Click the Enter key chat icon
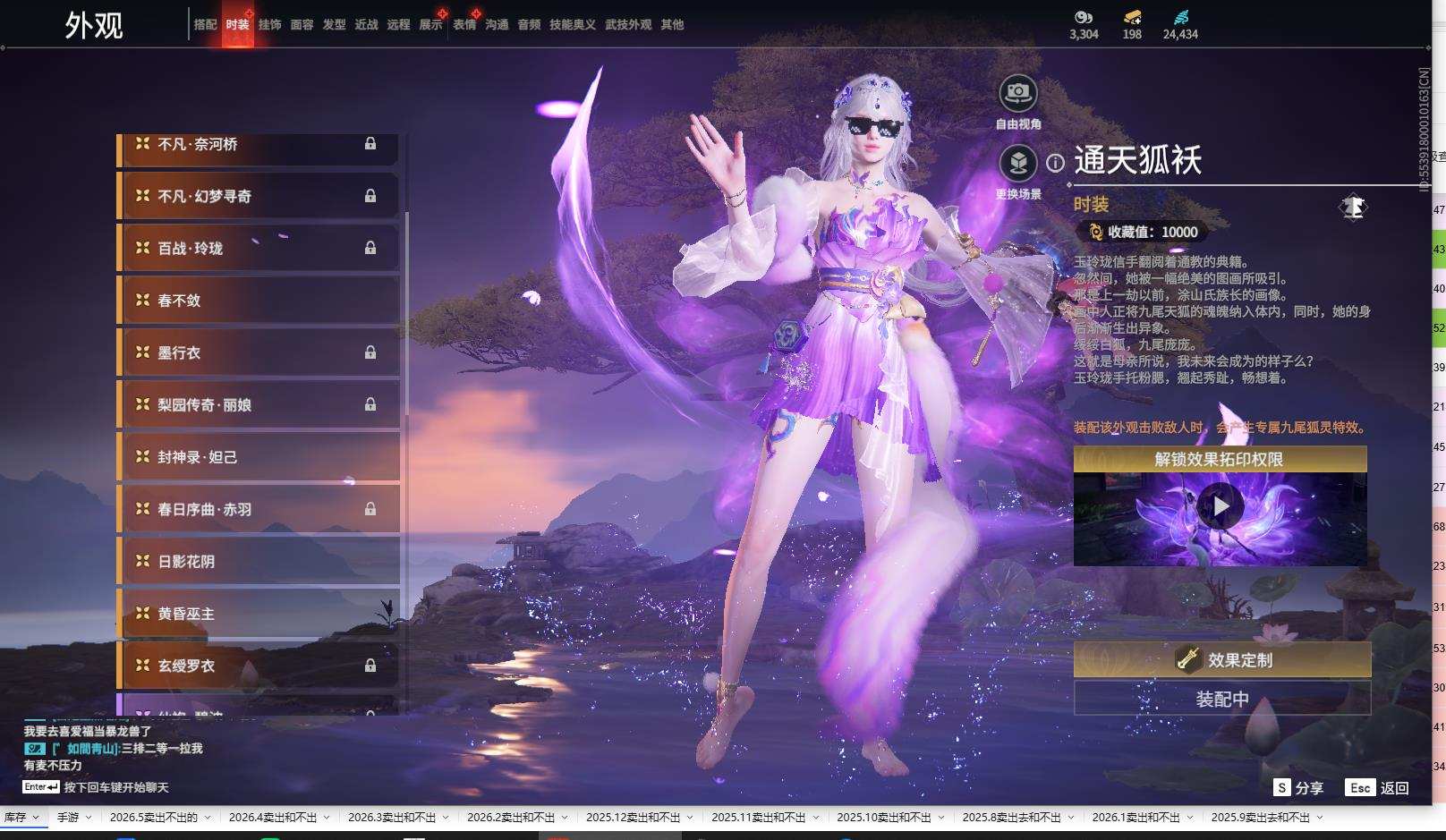The width and height of the screenshot is (1446, 840). point(41,787)
